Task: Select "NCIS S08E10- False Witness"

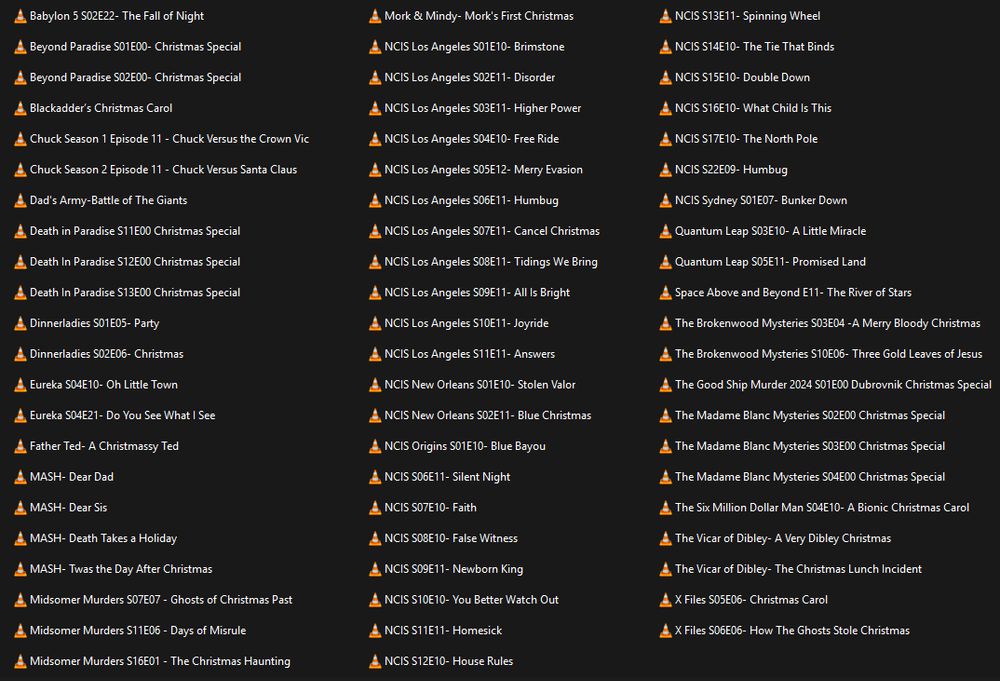Action: pyautogui.click(x=451, y=538)
